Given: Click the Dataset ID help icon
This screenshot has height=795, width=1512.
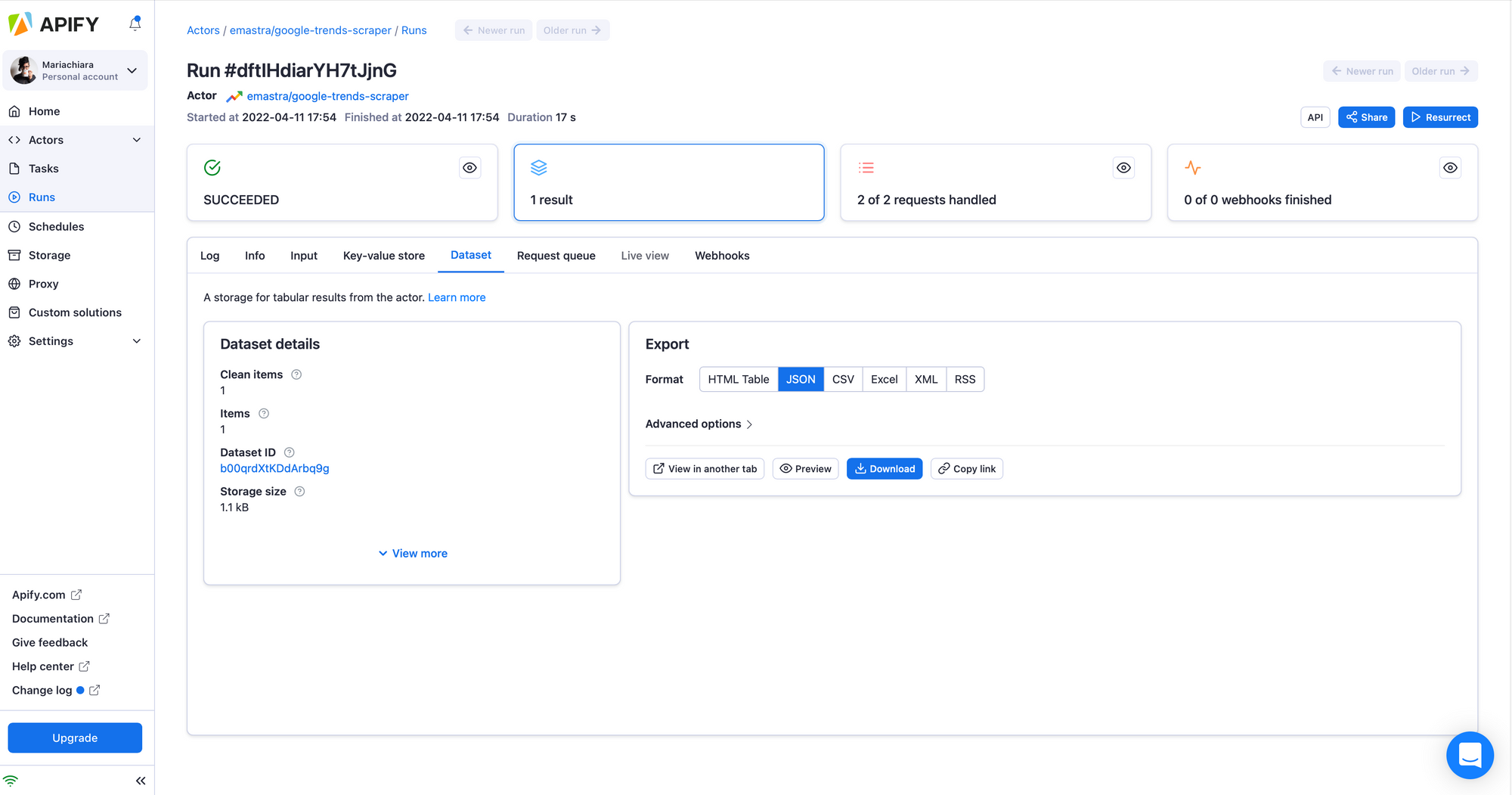Looking at the screenshot, I should coord(290,452).
